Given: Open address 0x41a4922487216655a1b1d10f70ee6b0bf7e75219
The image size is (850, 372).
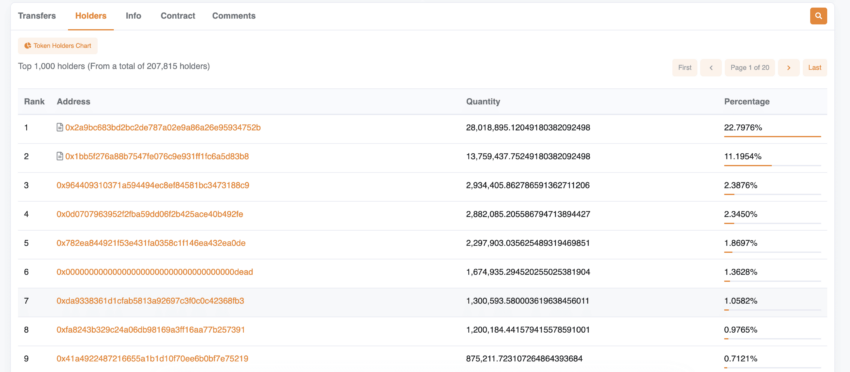Looking at the screenshot, I should point(152,358).
